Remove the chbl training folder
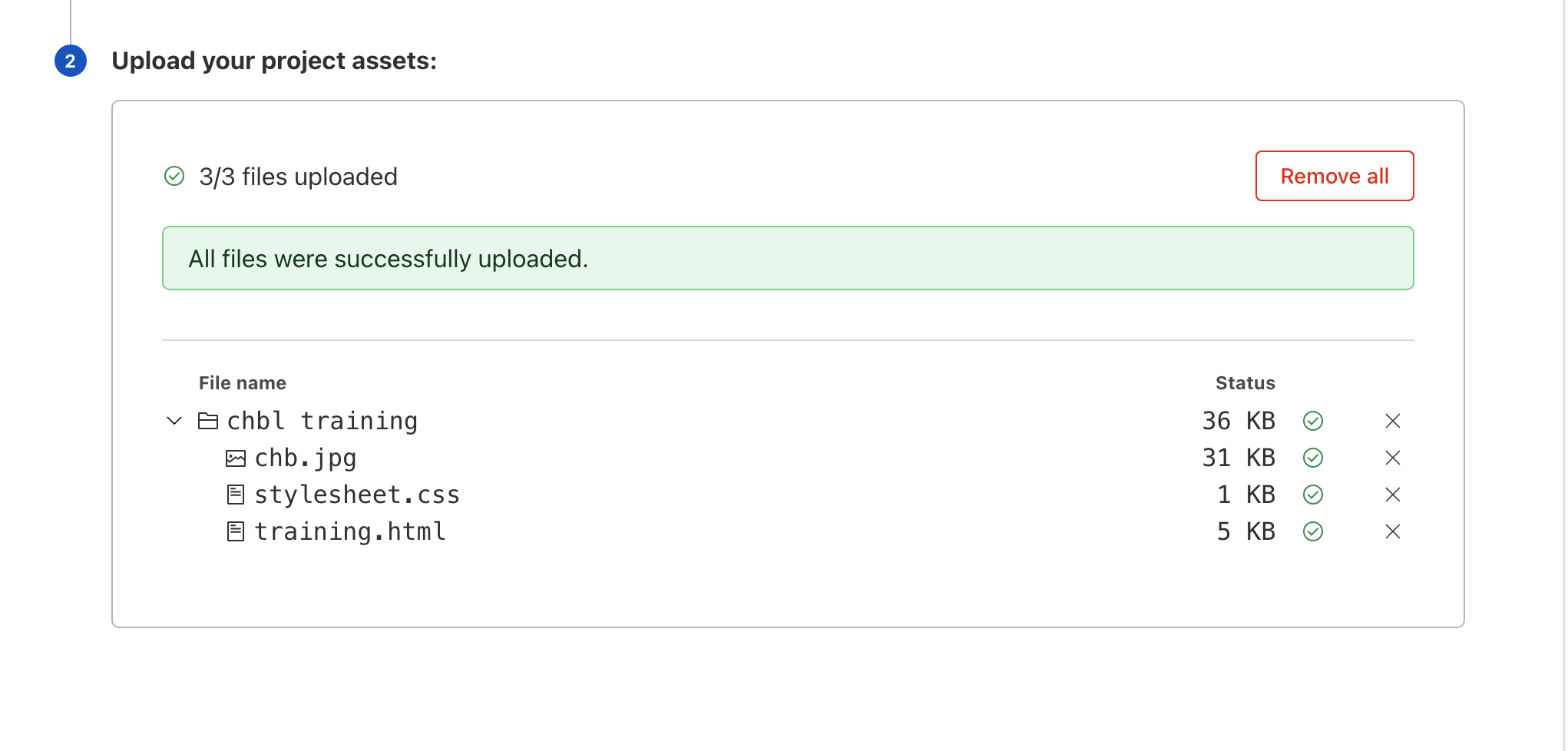The width and height of the screenshot is (1568, 751). pyautogui.click(x=1392, y=421)
